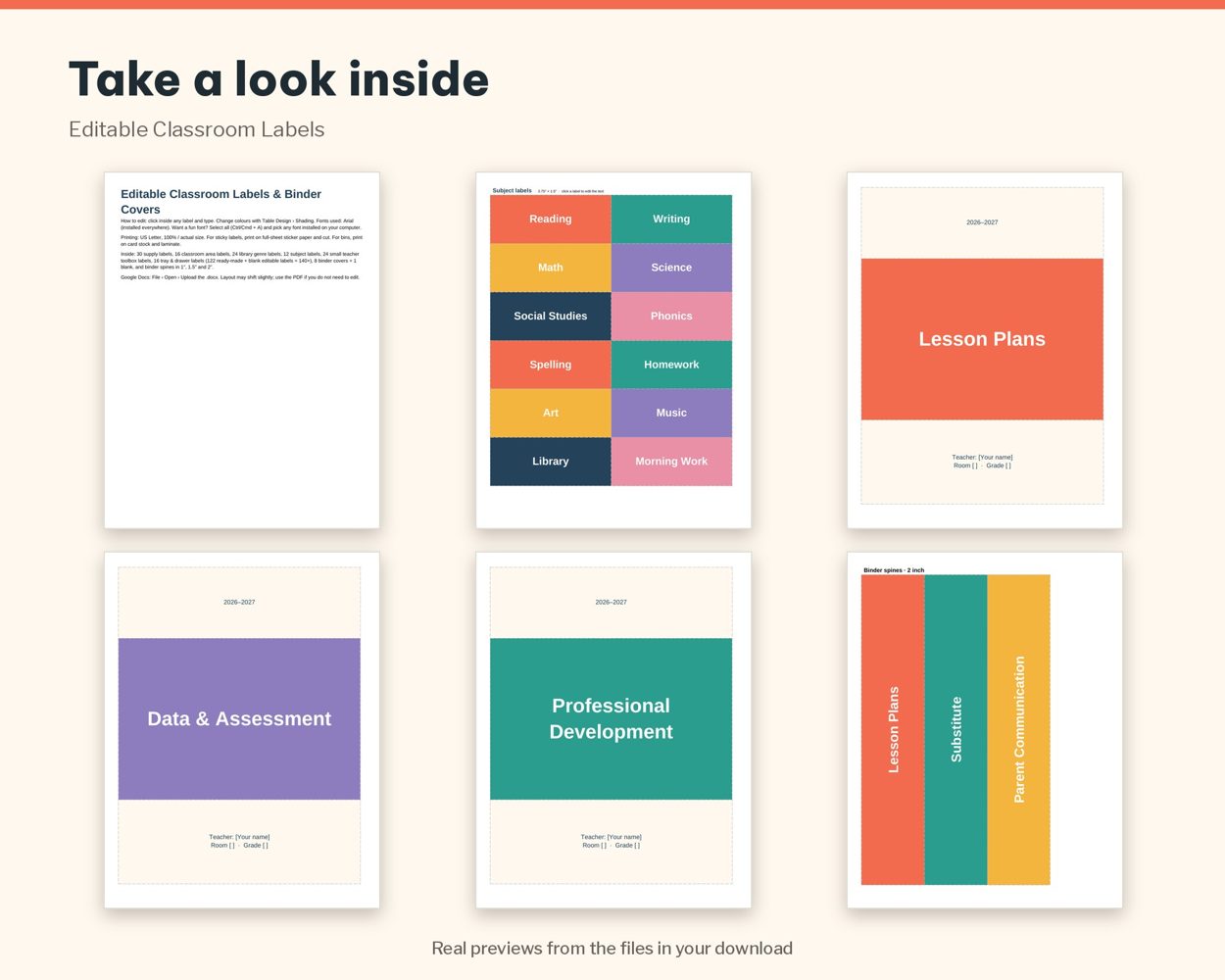Click 2026–2027 on the Data & Assessment cover

pos(239,602)
